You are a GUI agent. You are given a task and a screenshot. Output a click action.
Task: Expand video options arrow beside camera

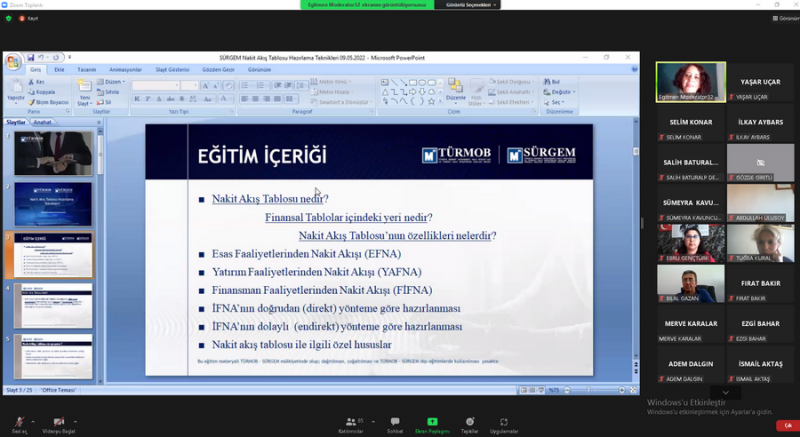click(75, 419)
